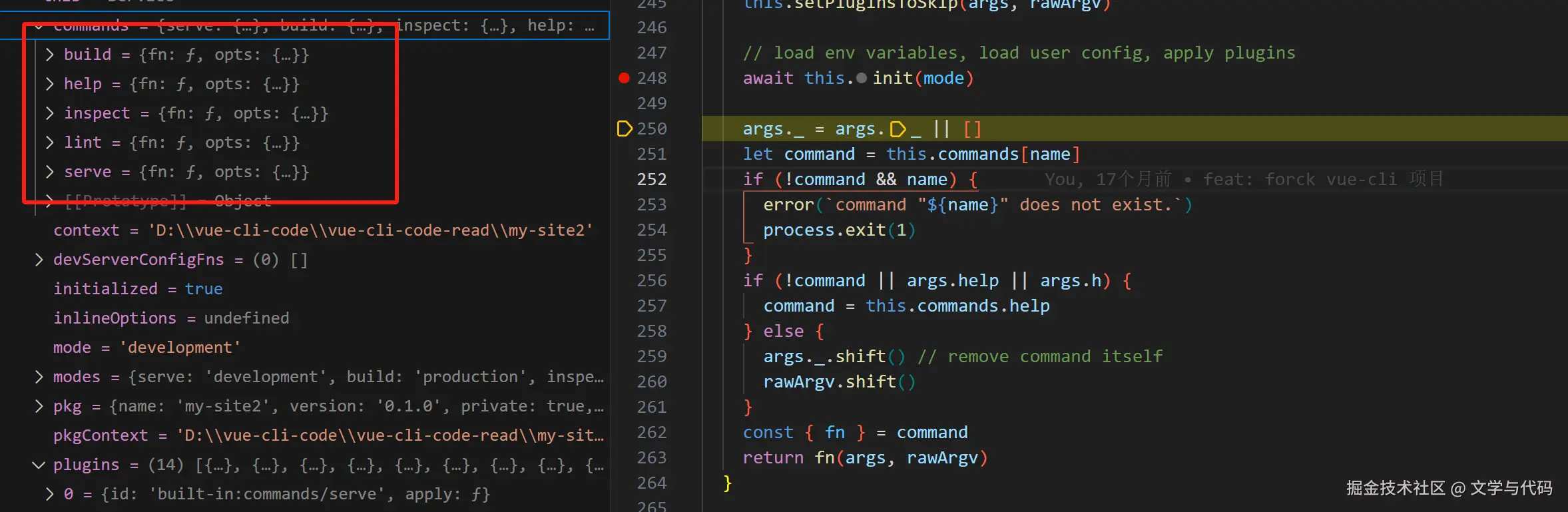Click the error(`command ... does not exist.`) line
The image size is (1568, 512).
[978, 205]
